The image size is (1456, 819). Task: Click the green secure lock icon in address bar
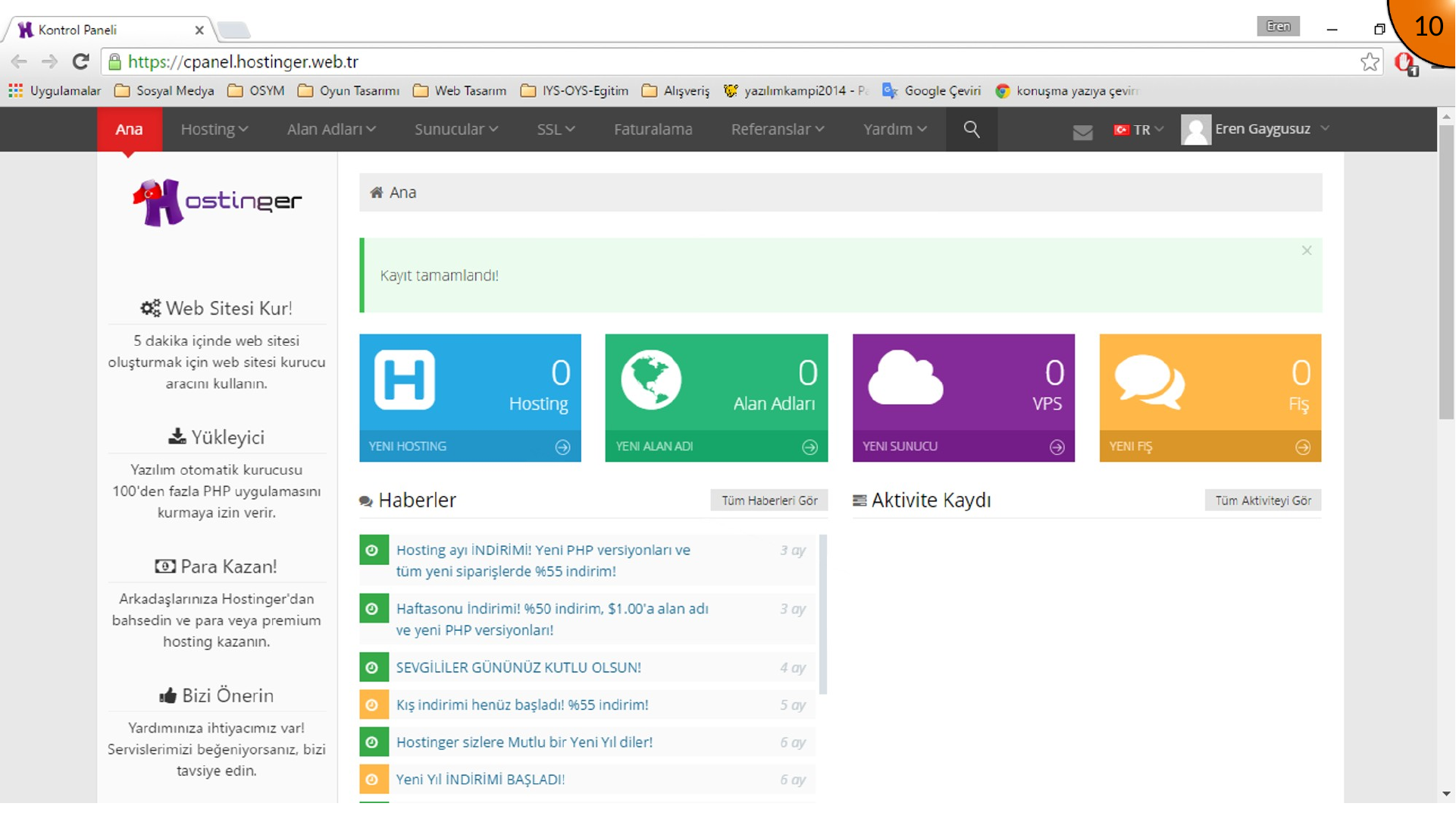click(x=114, y=61)
